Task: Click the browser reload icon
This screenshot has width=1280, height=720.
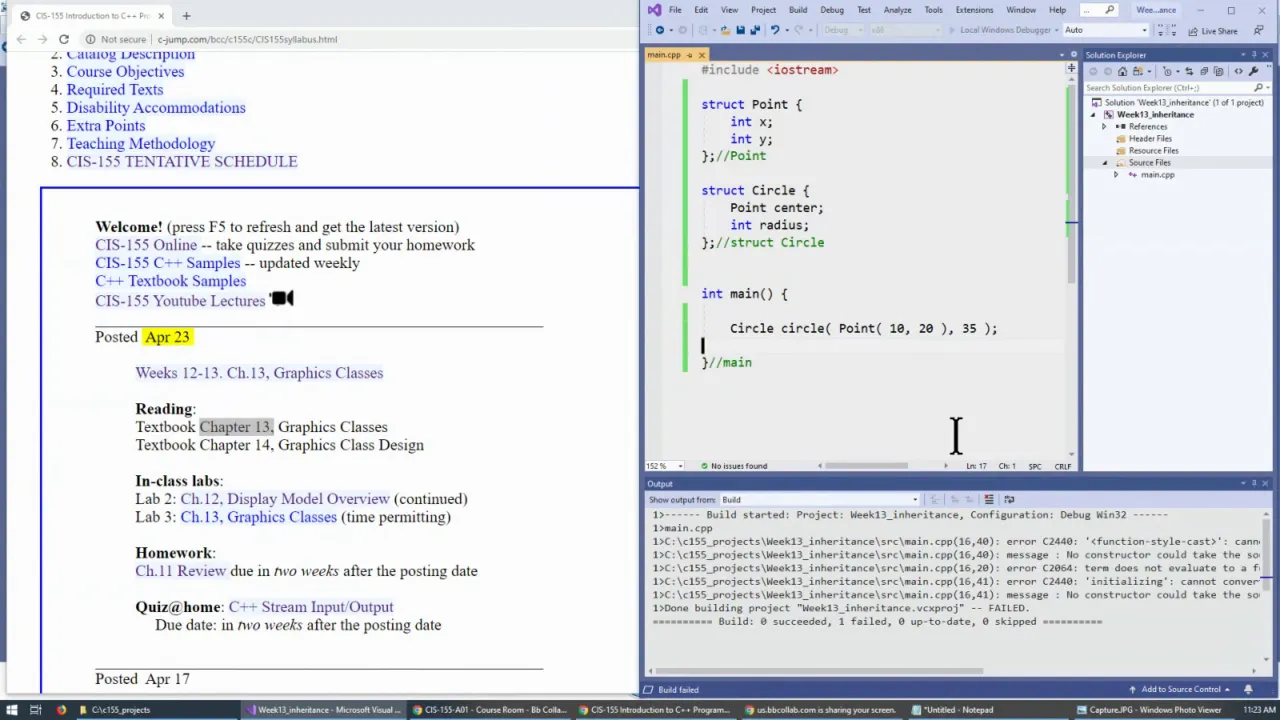Action: [x=64, y=39]
